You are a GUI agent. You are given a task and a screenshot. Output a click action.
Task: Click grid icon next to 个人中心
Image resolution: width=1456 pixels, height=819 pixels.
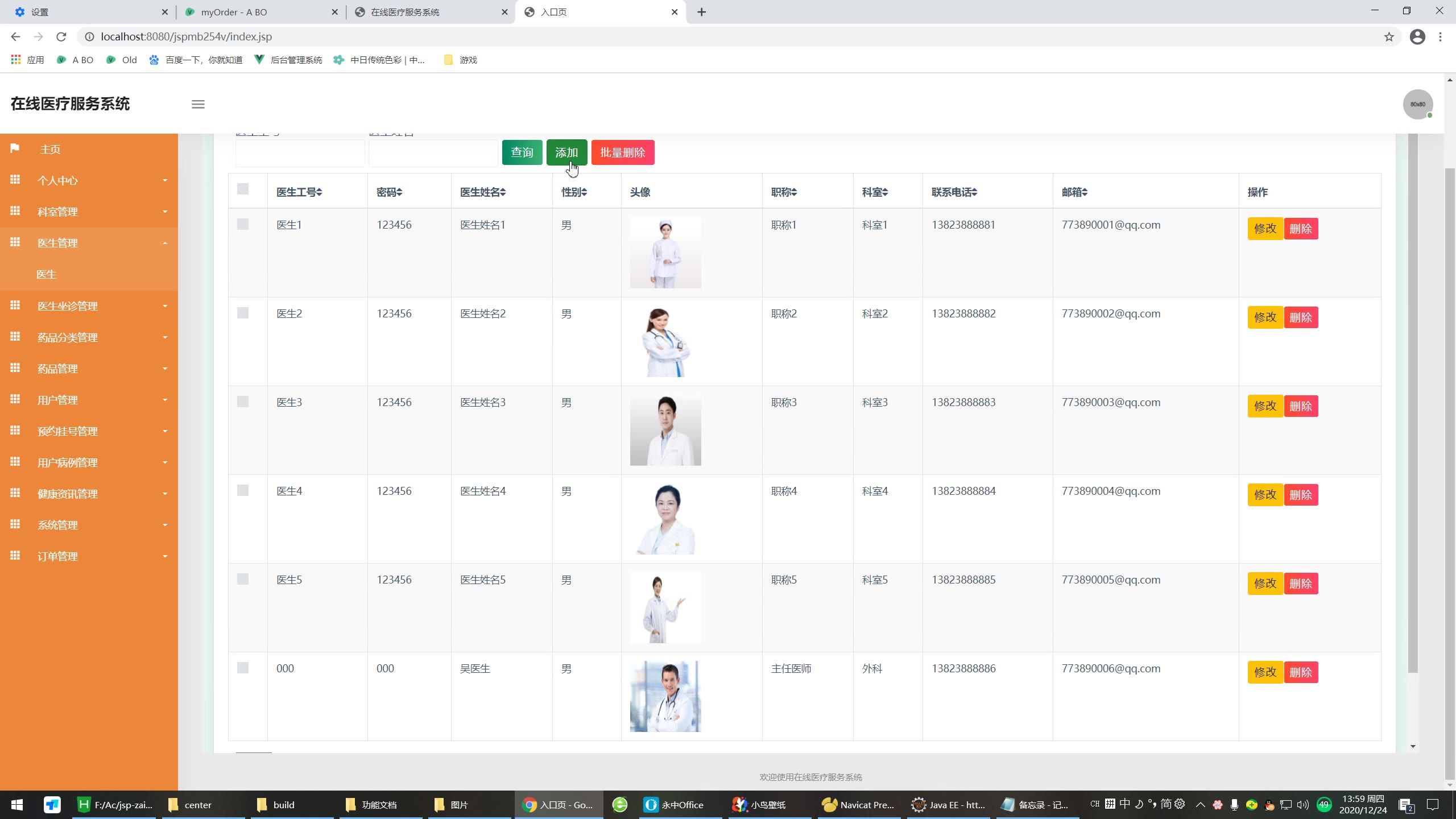[15, 180]
